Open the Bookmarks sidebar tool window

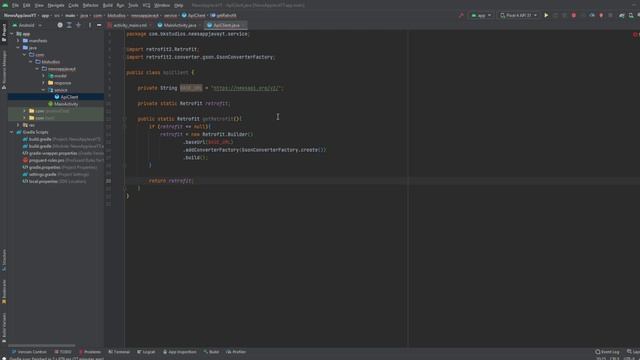(4, 291)
